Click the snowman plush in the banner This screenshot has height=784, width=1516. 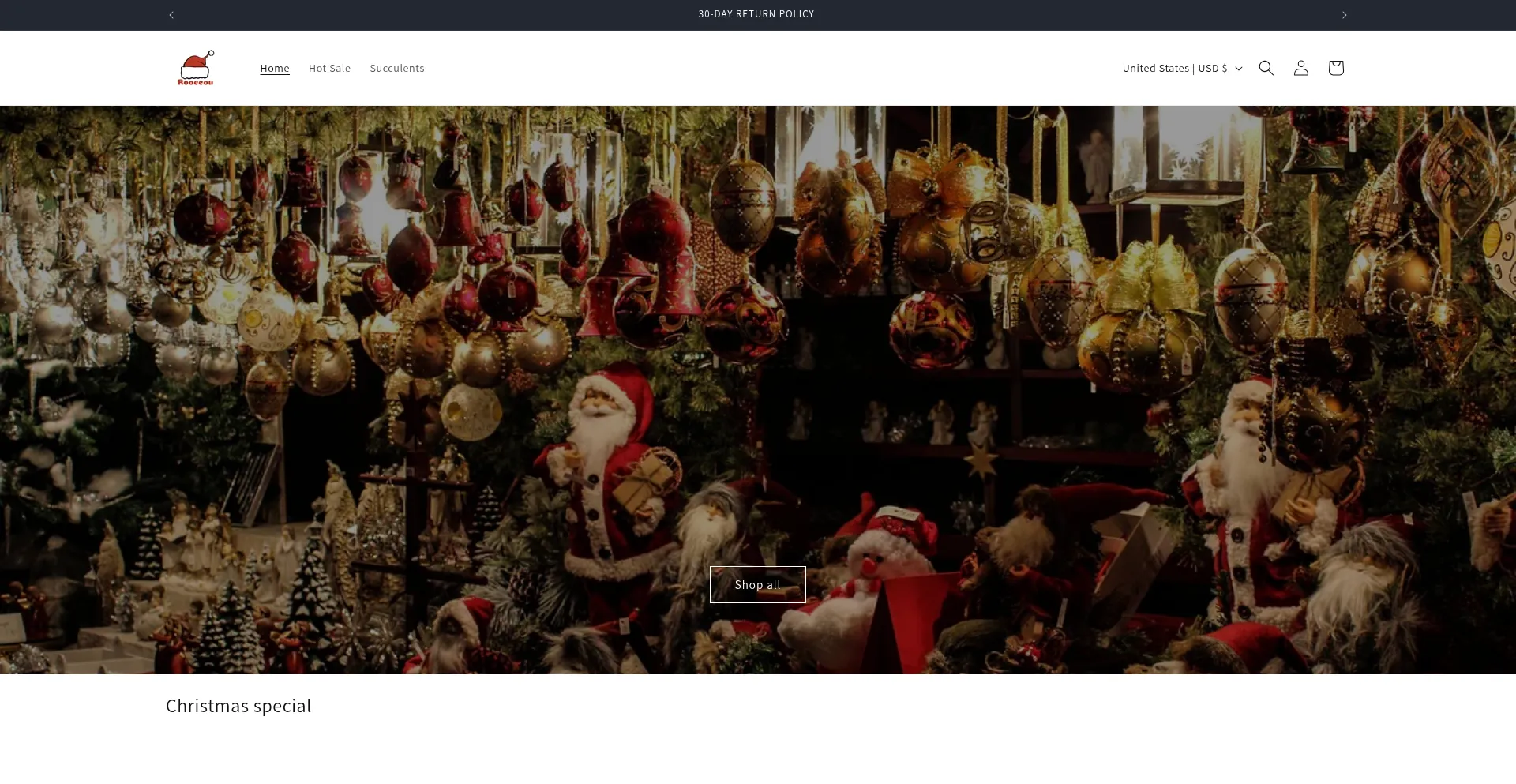pos(876,568)
